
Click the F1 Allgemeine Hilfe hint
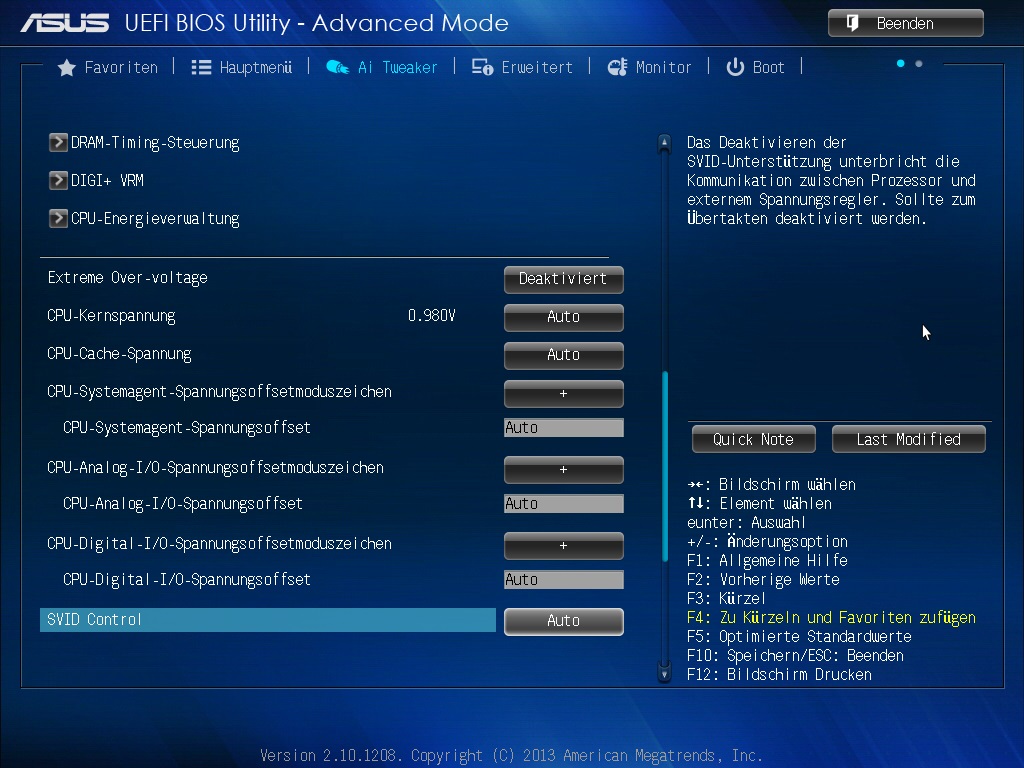(767, 560)
